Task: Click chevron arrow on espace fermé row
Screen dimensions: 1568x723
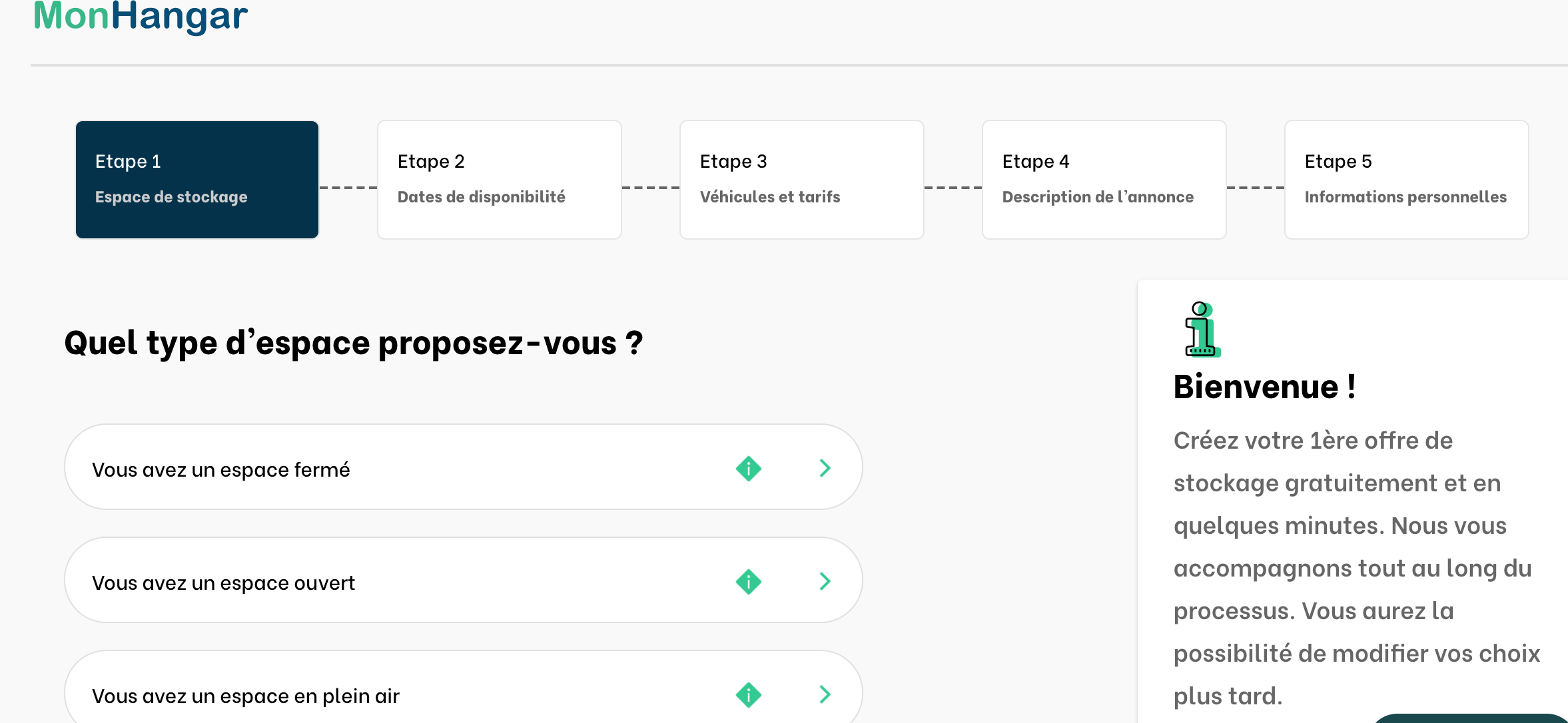Action: (x=825, y=468)
